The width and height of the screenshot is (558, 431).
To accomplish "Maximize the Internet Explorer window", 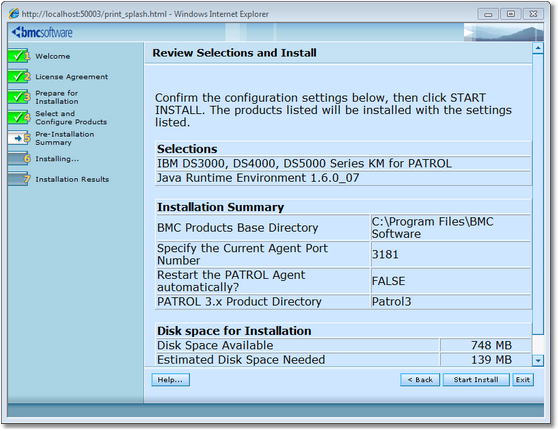I will tap(511, 14).
